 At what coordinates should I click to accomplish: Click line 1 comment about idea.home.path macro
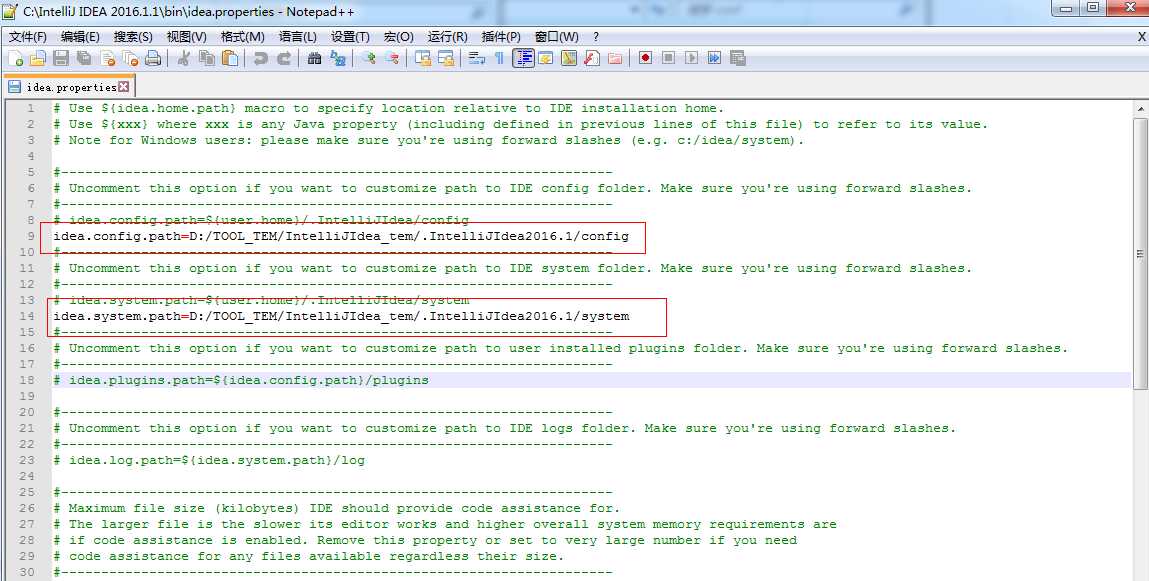(x=388, y=108)
